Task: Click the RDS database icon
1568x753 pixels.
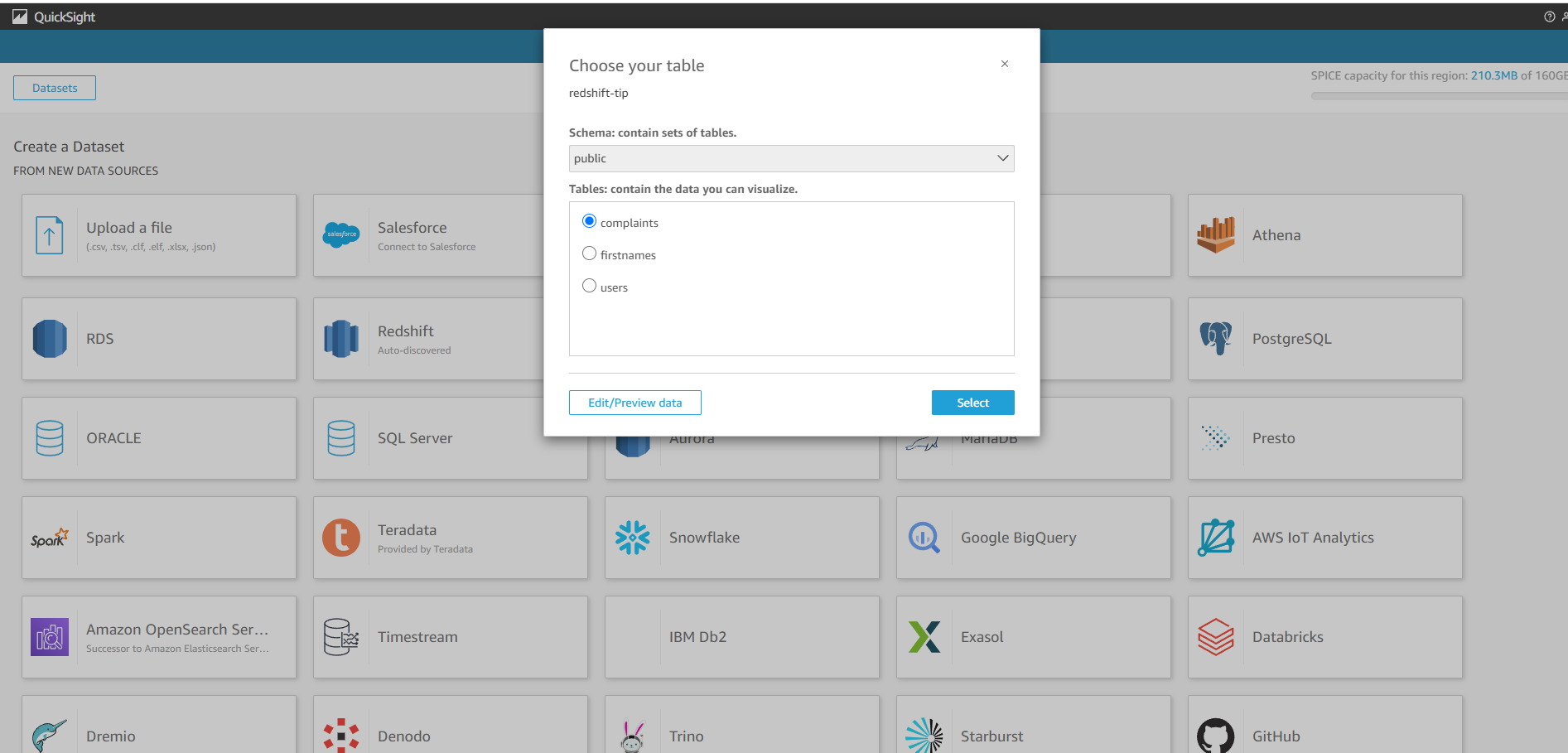Action: 50,339
